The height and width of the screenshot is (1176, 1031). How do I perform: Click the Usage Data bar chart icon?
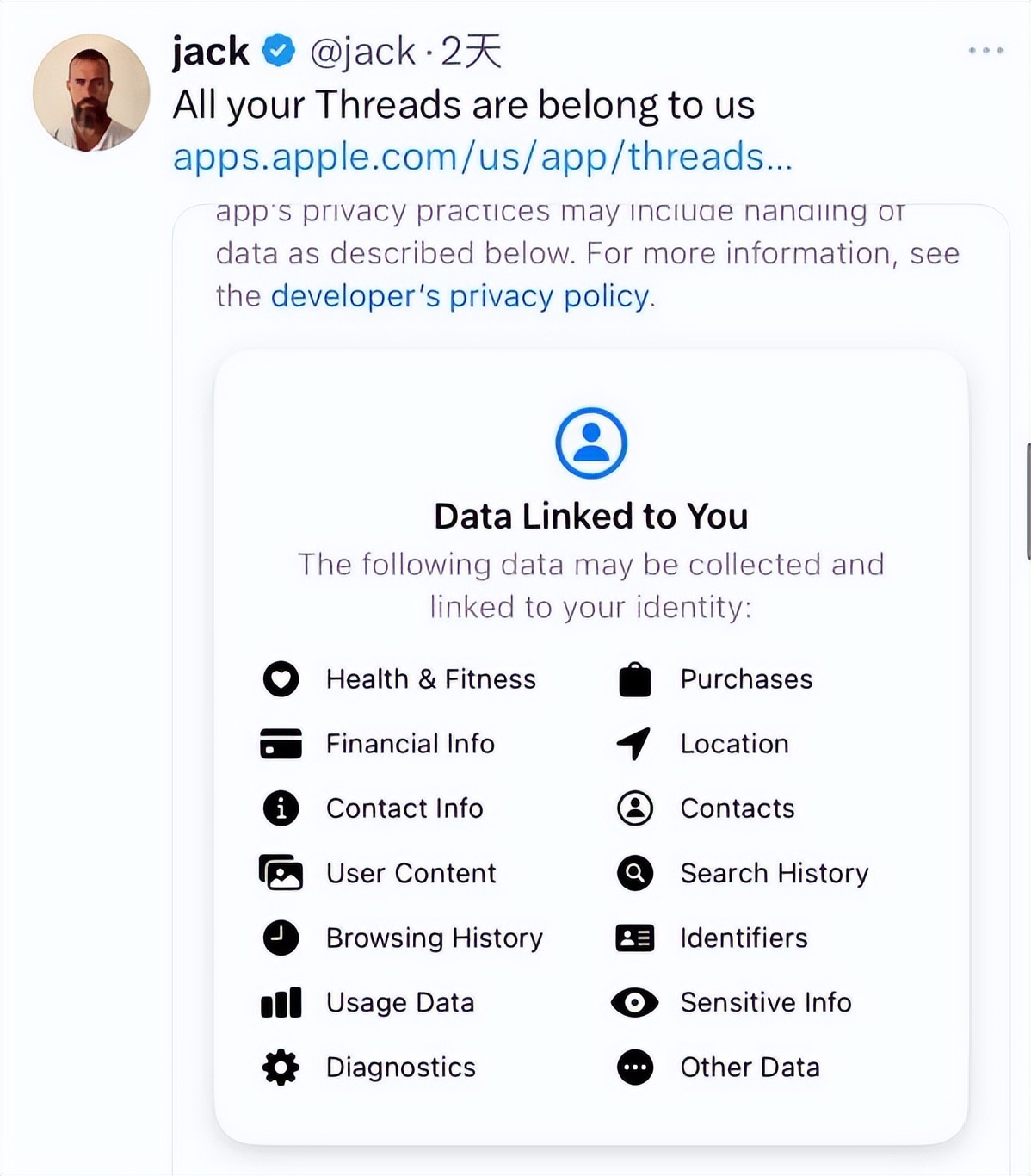[281, 1003]
